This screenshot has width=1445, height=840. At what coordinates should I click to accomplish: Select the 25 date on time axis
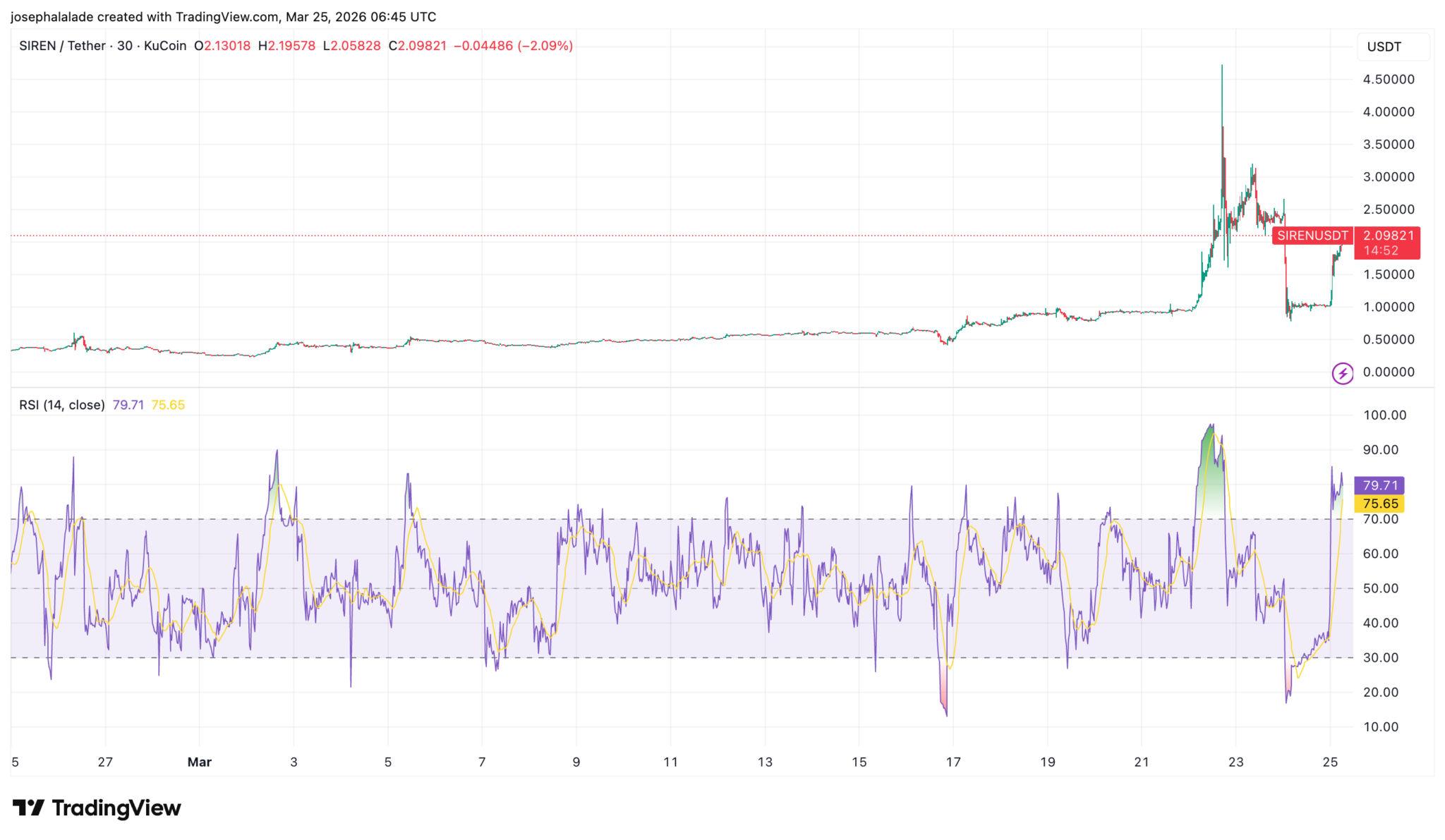tap(1329, 762)
